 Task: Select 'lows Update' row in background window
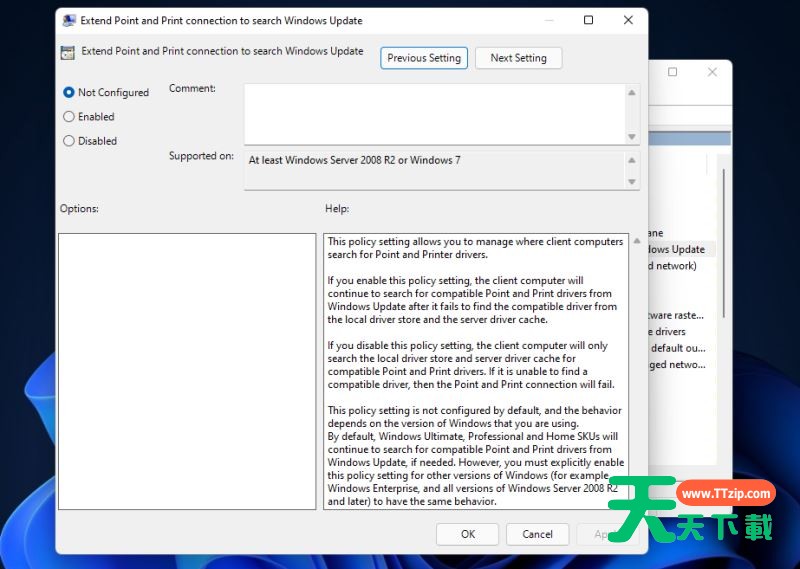(682, 250)
